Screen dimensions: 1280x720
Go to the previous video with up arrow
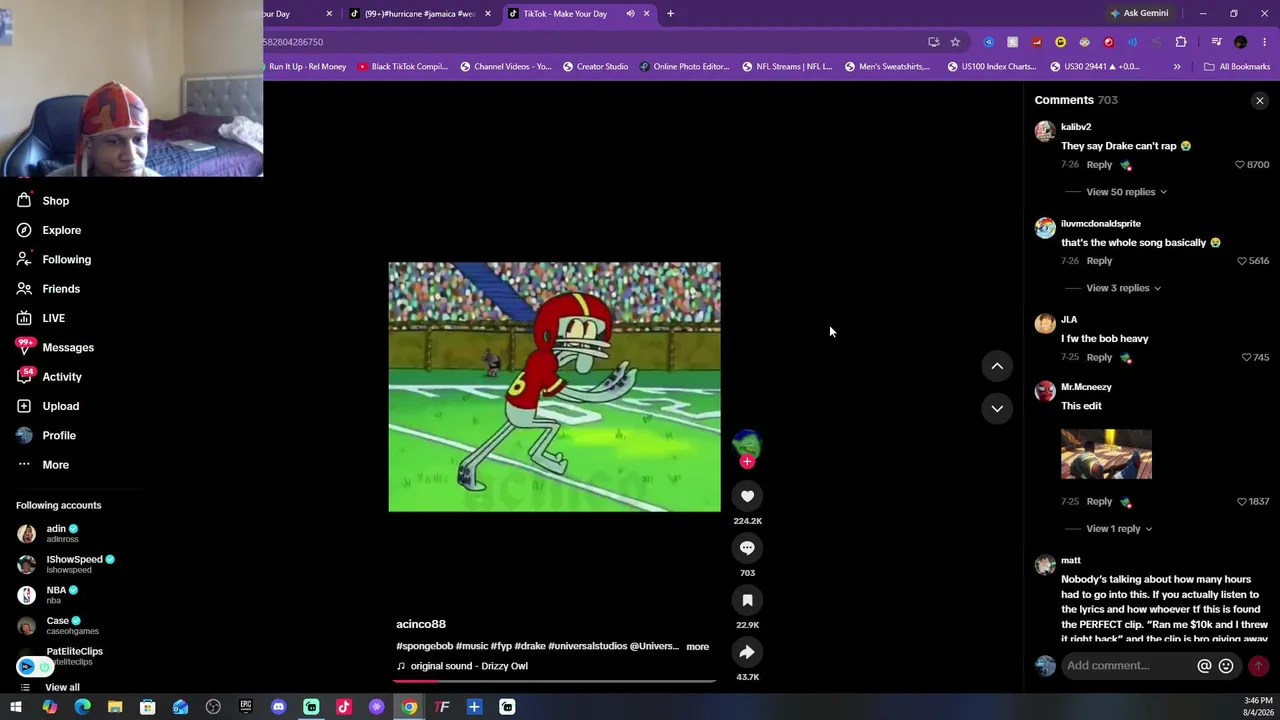click(997, 366)
